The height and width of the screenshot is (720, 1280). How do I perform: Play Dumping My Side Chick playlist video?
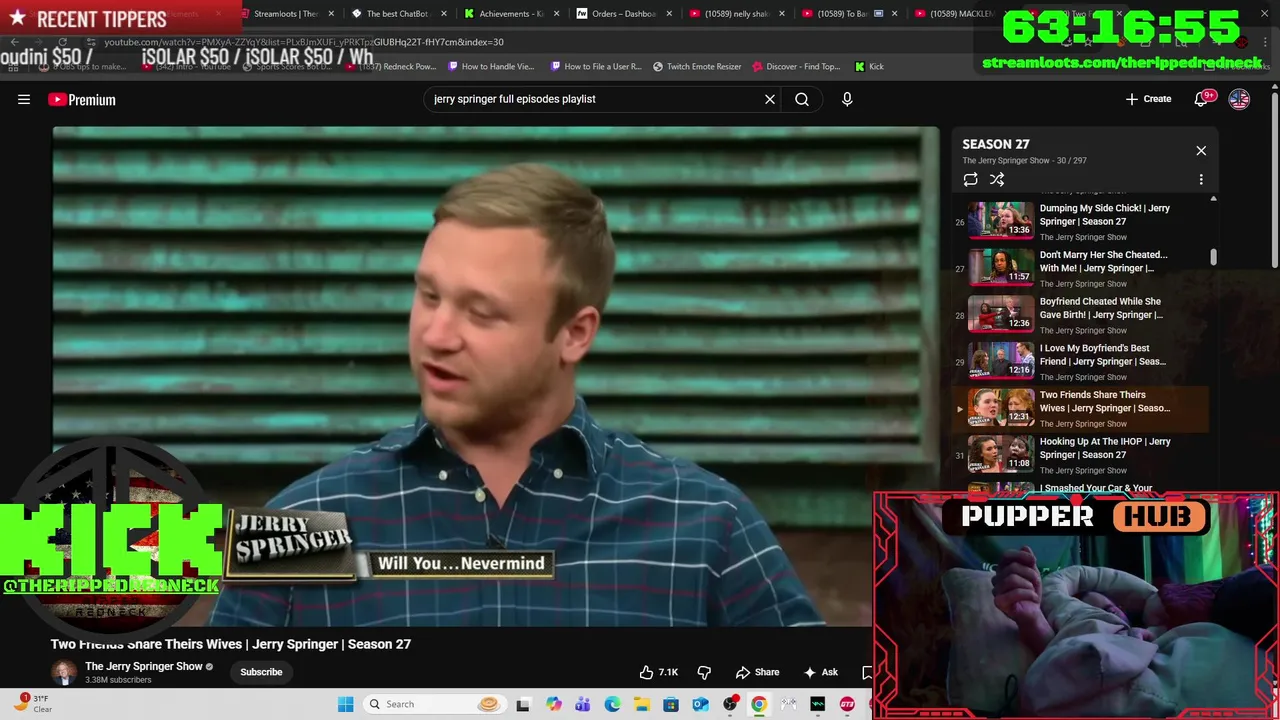1080,221
